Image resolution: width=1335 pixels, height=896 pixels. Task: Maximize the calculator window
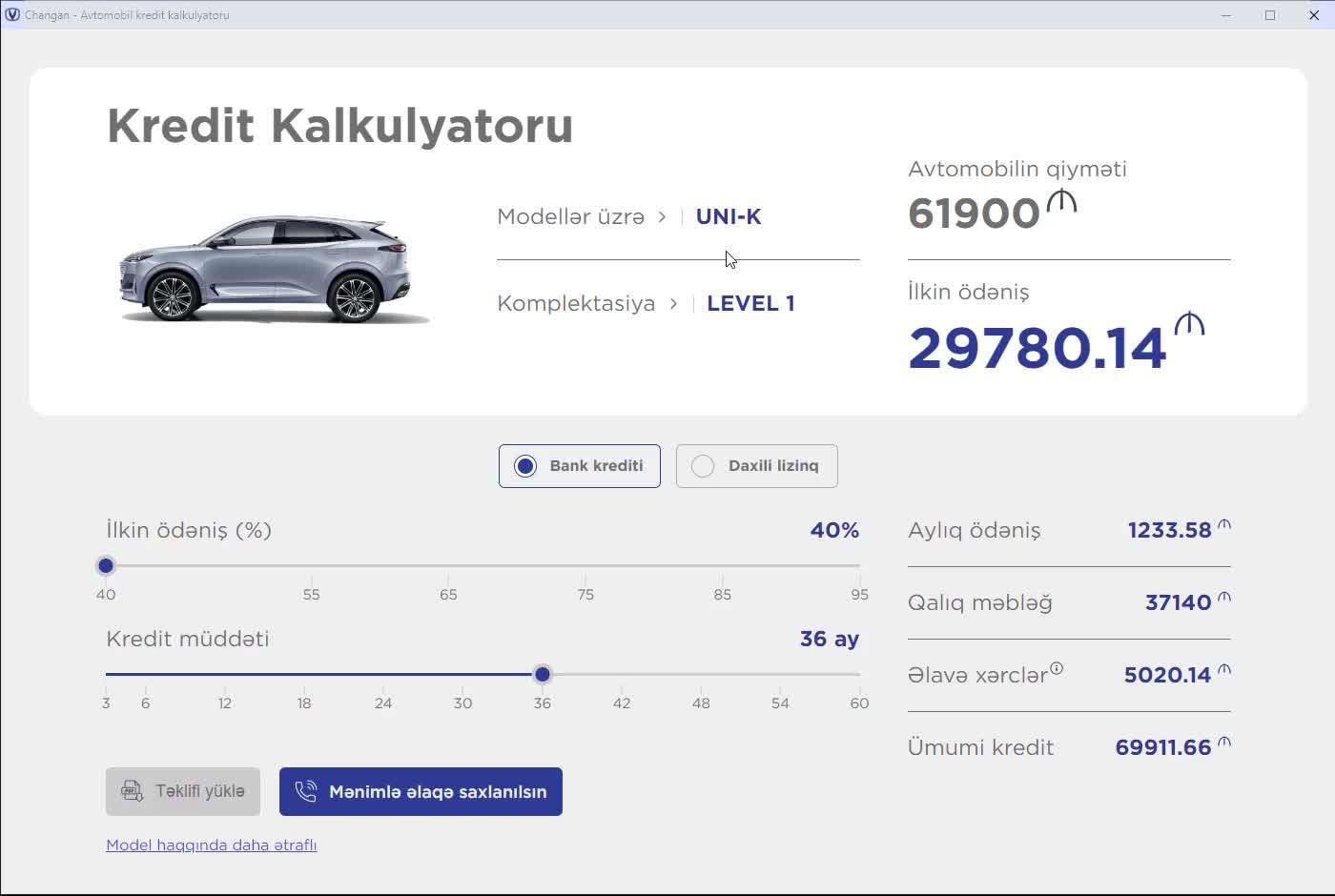(1270, 15)
